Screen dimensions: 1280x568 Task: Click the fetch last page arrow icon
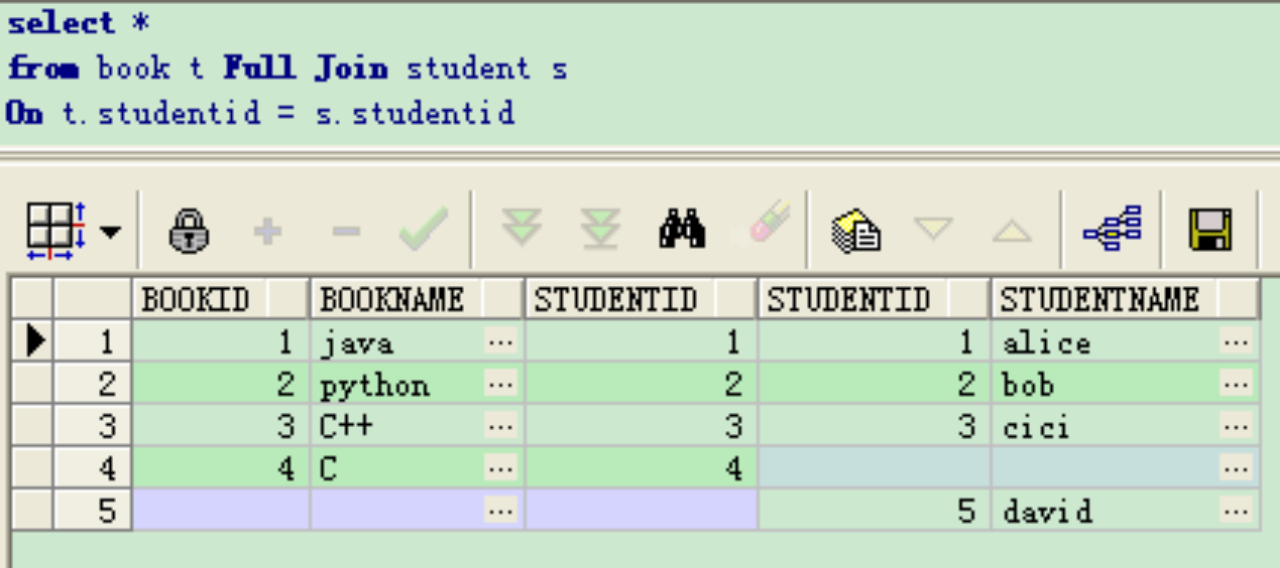click(x=600, y=229)
